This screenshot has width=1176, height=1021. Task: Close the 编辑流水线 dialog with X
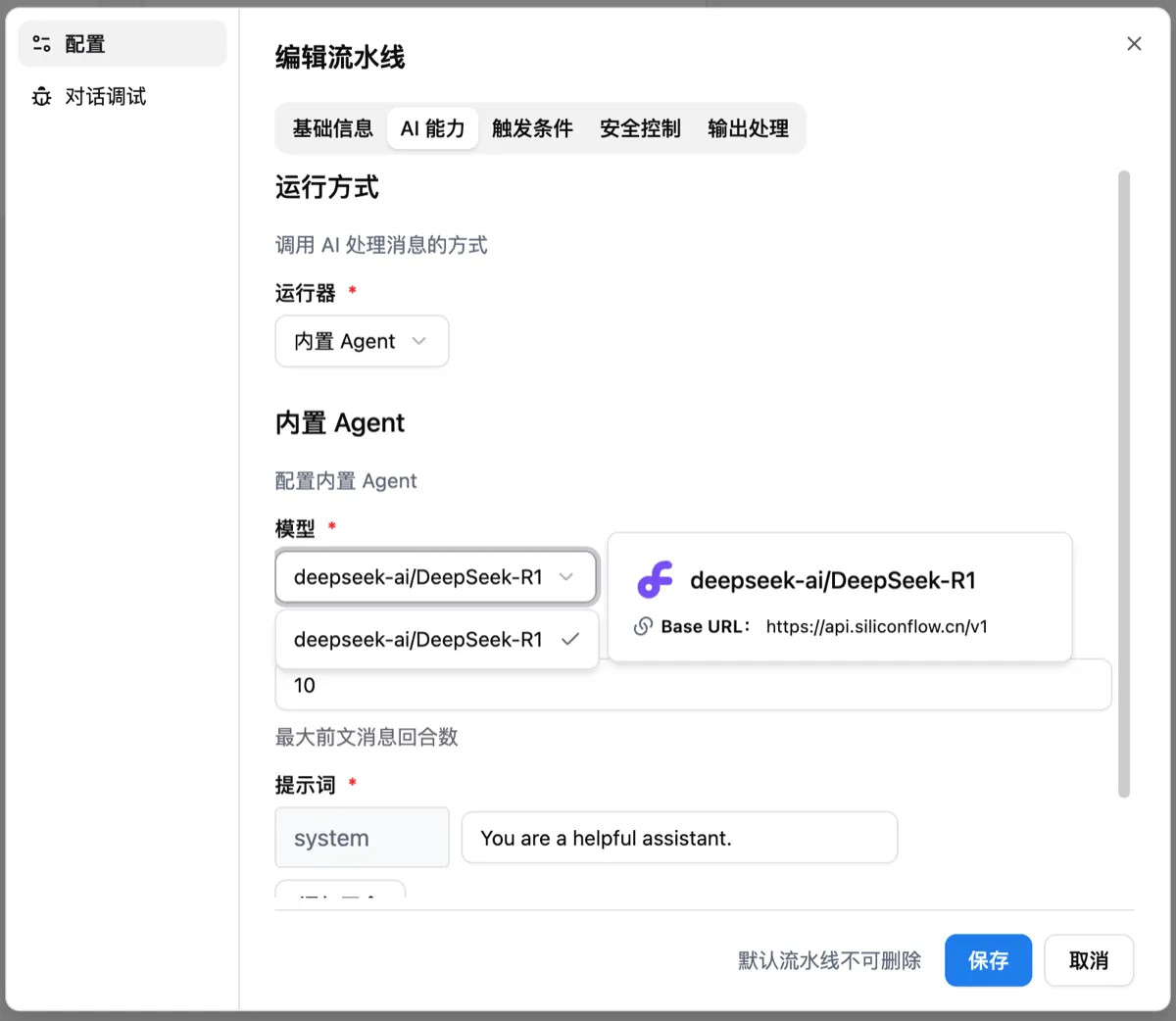click(x=1134, y=43)
